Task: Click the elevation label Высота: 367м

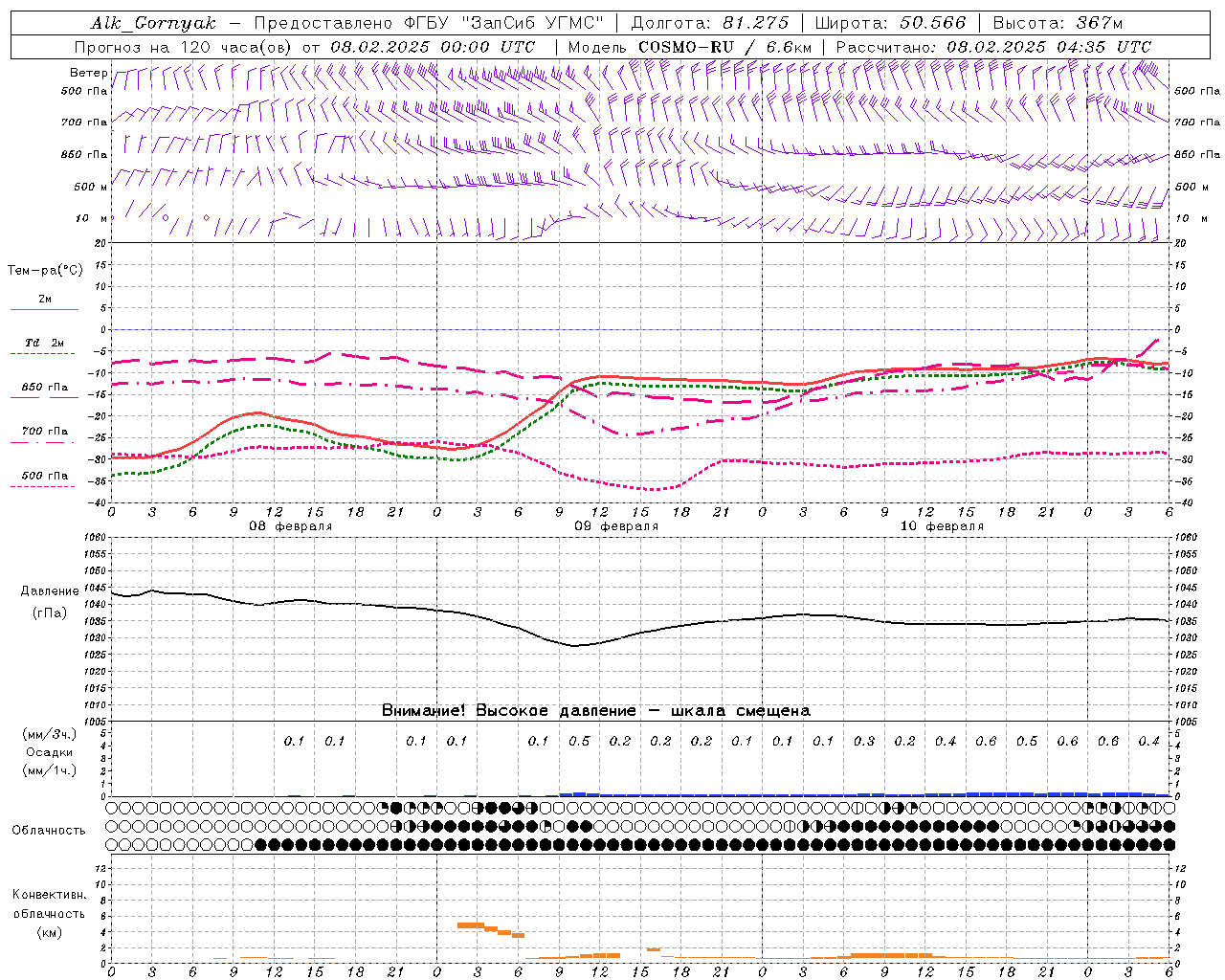Action: coord(1058,23)
